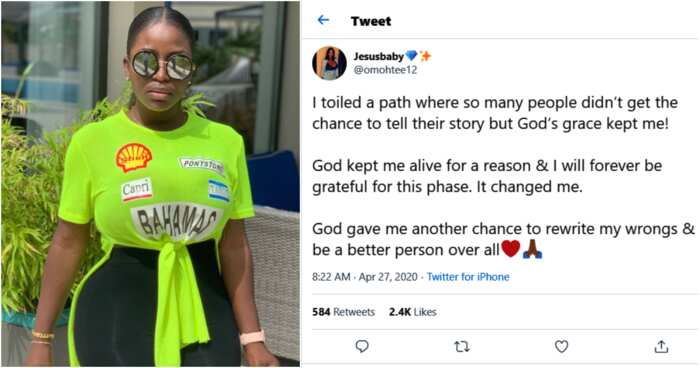The image size is (700, 368).
Task: Open the Jesusbaby profile avatar
Action: [329, 63]
